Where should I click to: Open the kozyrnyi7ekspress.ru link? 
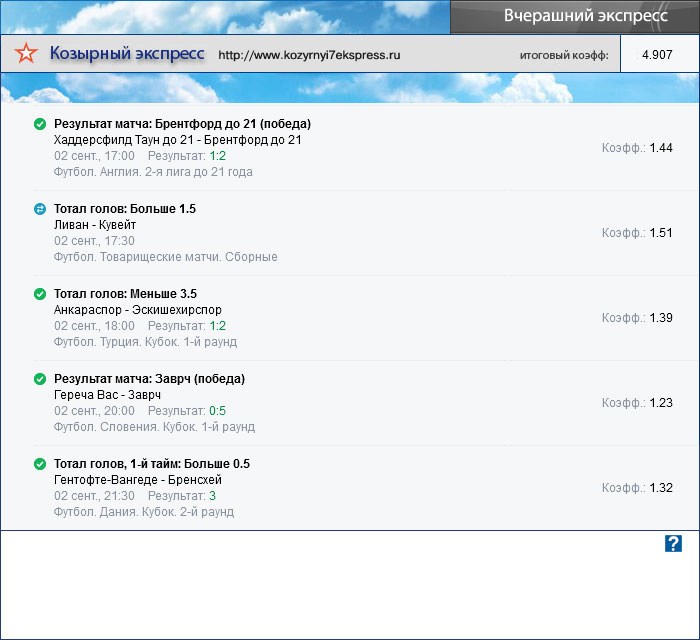309,55
